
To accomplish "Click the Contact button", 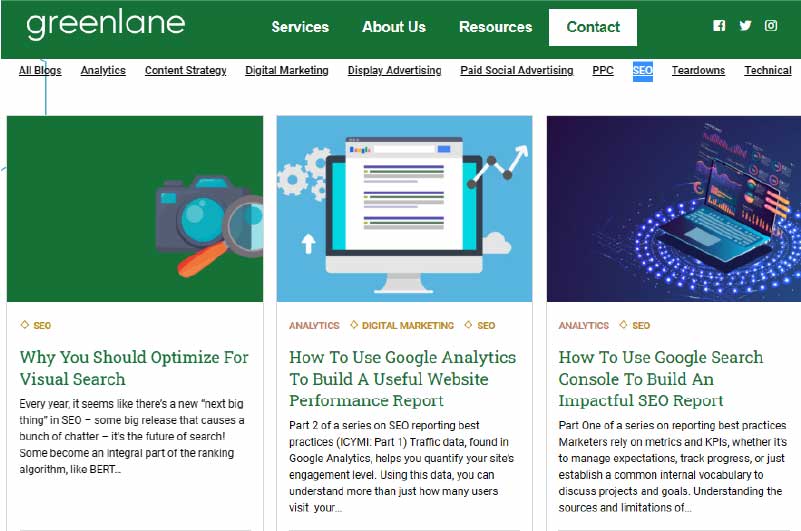I will tap(593, 27).
